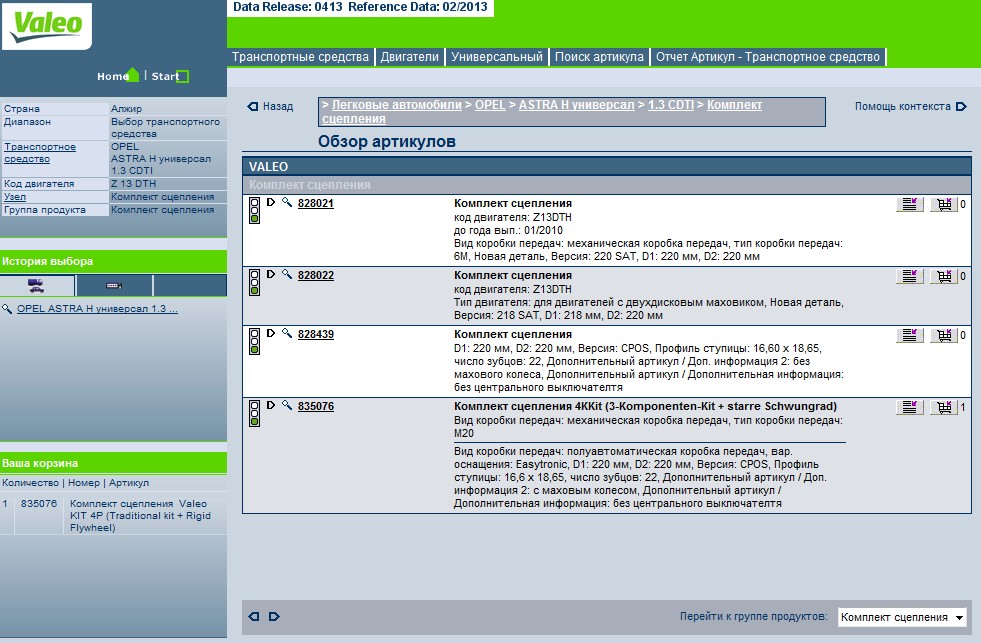Viewport: 981px width, 643px height.
Task: Open list icon for article 828021
Action: point(910,205)
